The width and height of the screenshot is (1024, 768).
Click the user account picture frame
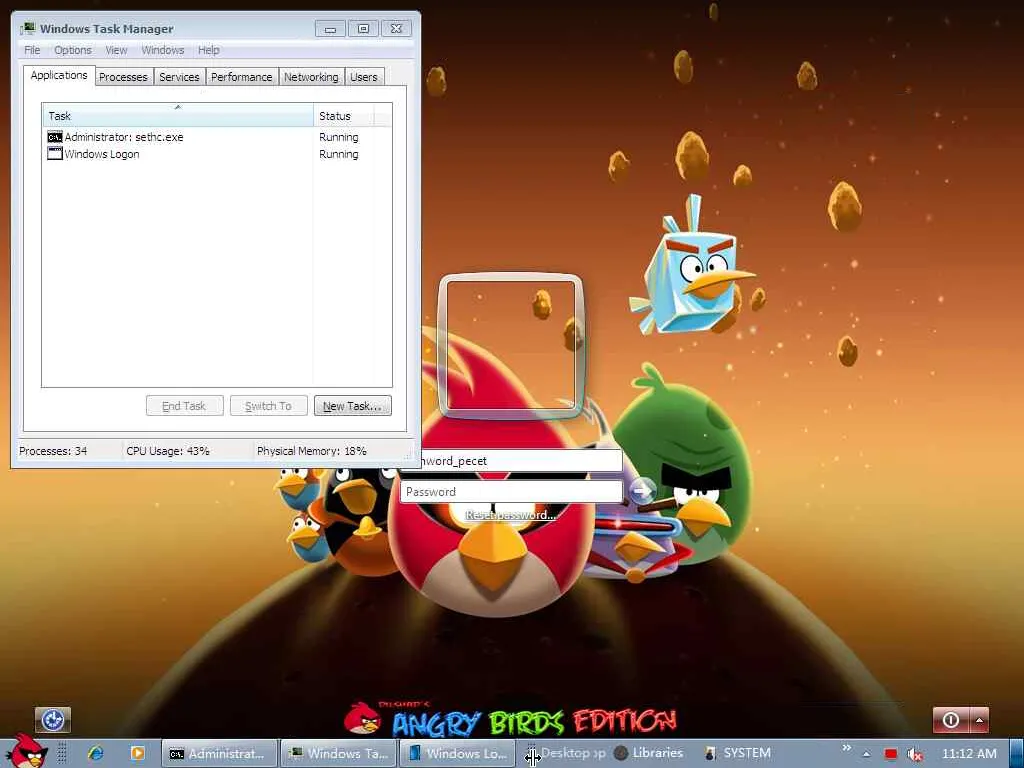pyautogui.click(x=511, y=345)
